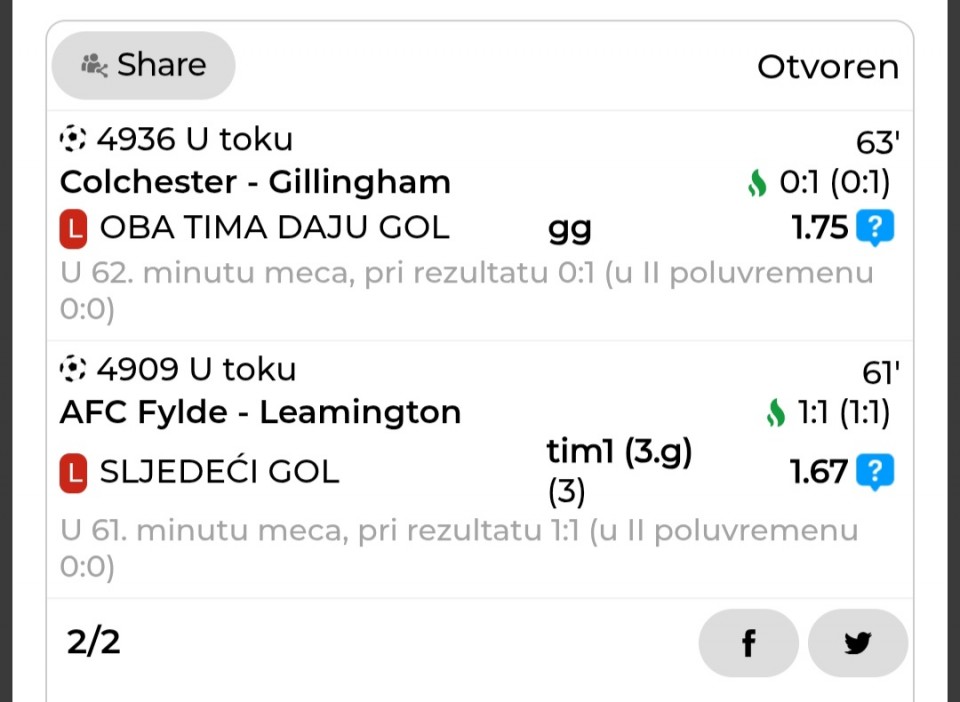The width and height of the screenshot is (960, 702).
Task: Open Colchester - Gillingham match
Action: point(255,183)
